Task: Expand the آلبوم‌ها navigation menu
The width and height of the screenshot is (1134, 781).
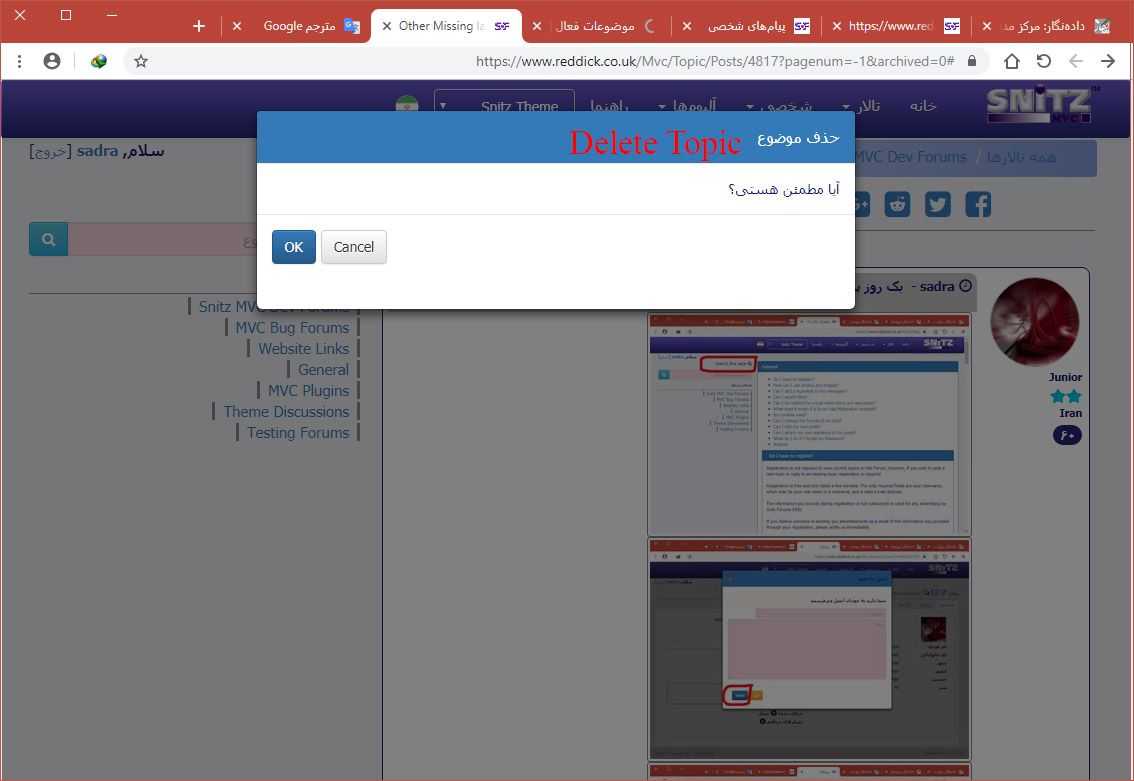Action: point(689,106)
